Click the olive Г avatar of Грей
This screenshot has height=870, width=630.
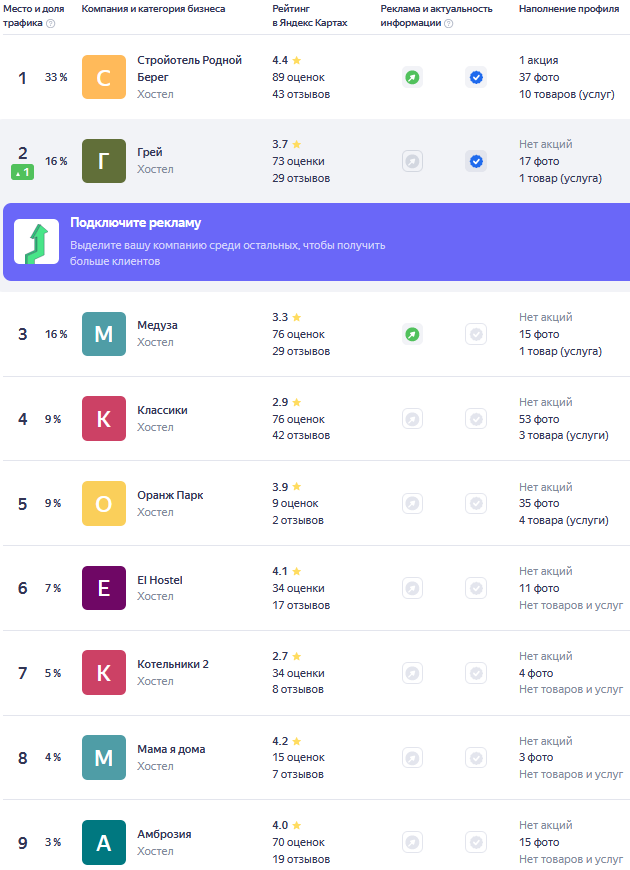pos(104,161)
